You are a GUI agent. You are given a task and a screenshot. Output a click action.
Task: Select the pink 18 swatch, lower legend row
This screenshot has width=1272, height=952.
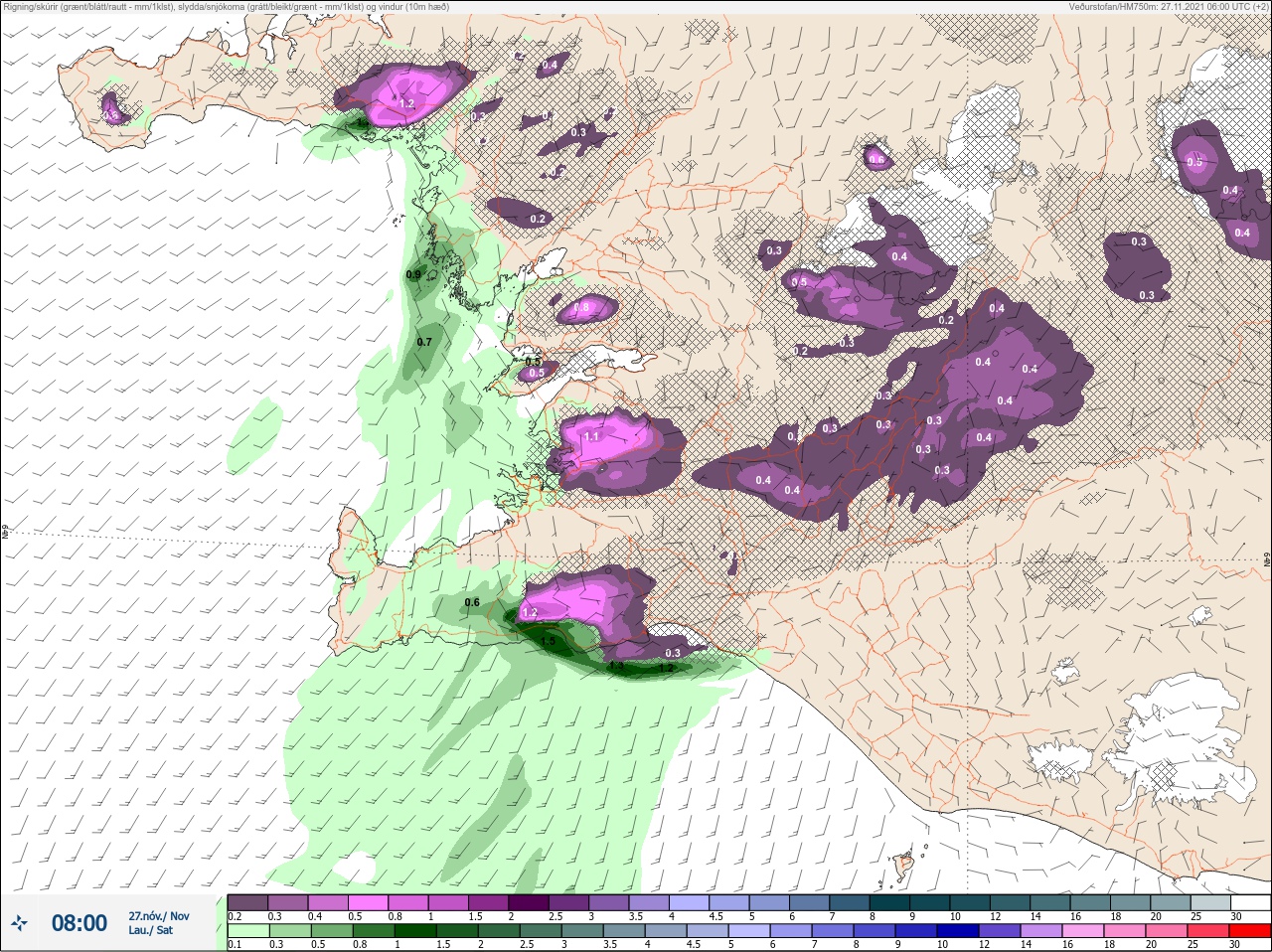pos(1123,931)
